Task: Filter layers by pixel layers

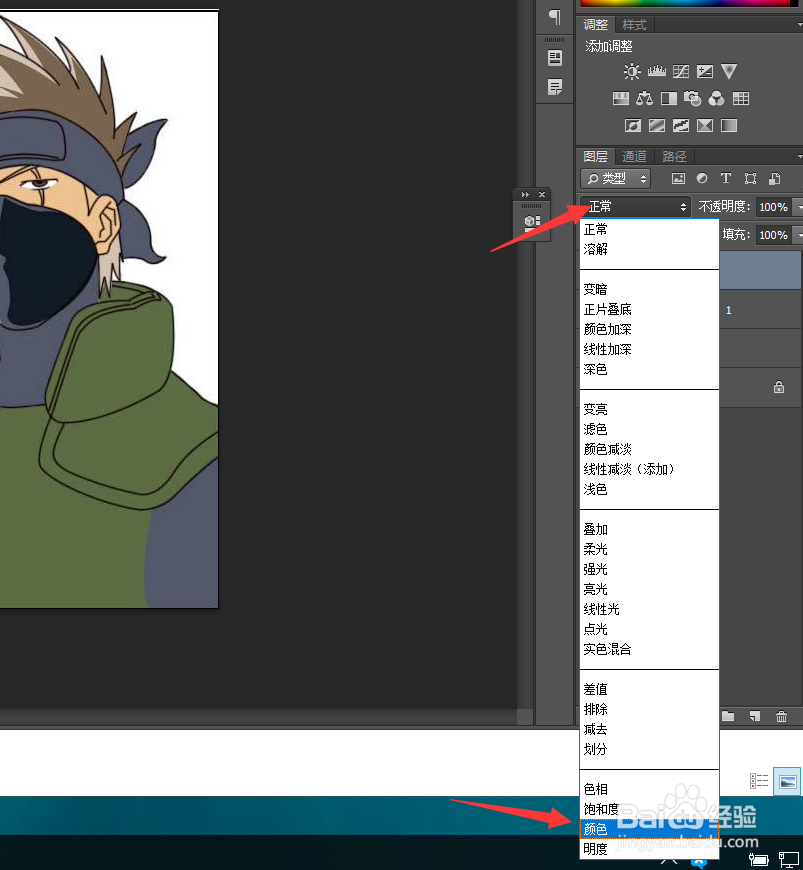Action: (678, 179)
